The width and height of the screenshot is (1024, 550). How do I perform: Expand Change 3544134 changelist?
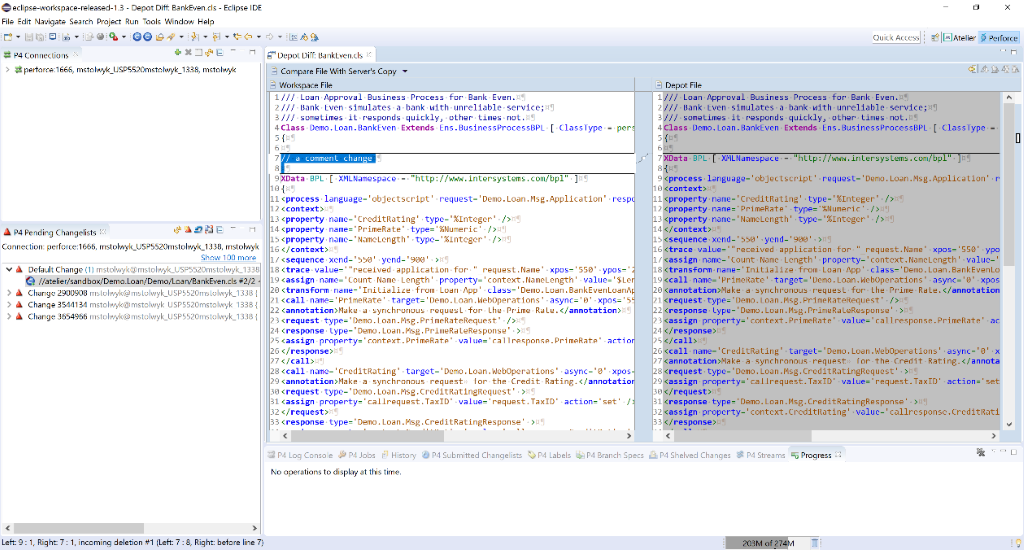[8, 304]
